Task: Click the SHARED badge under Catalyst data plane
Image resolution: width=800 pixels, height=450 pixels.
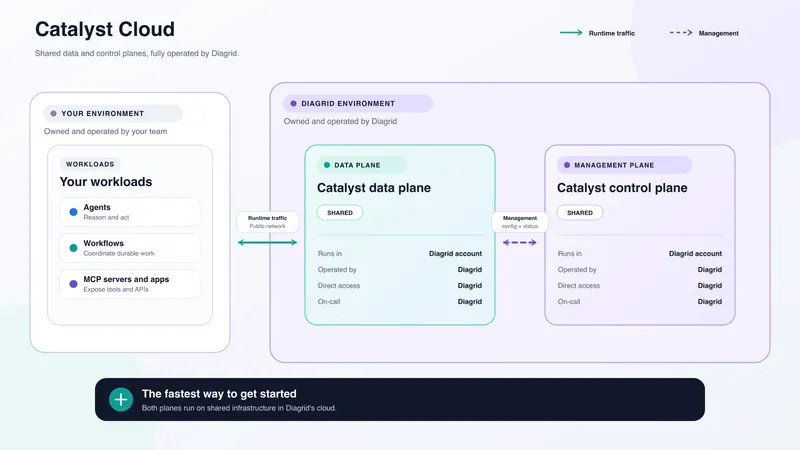Action: (340, 213)
